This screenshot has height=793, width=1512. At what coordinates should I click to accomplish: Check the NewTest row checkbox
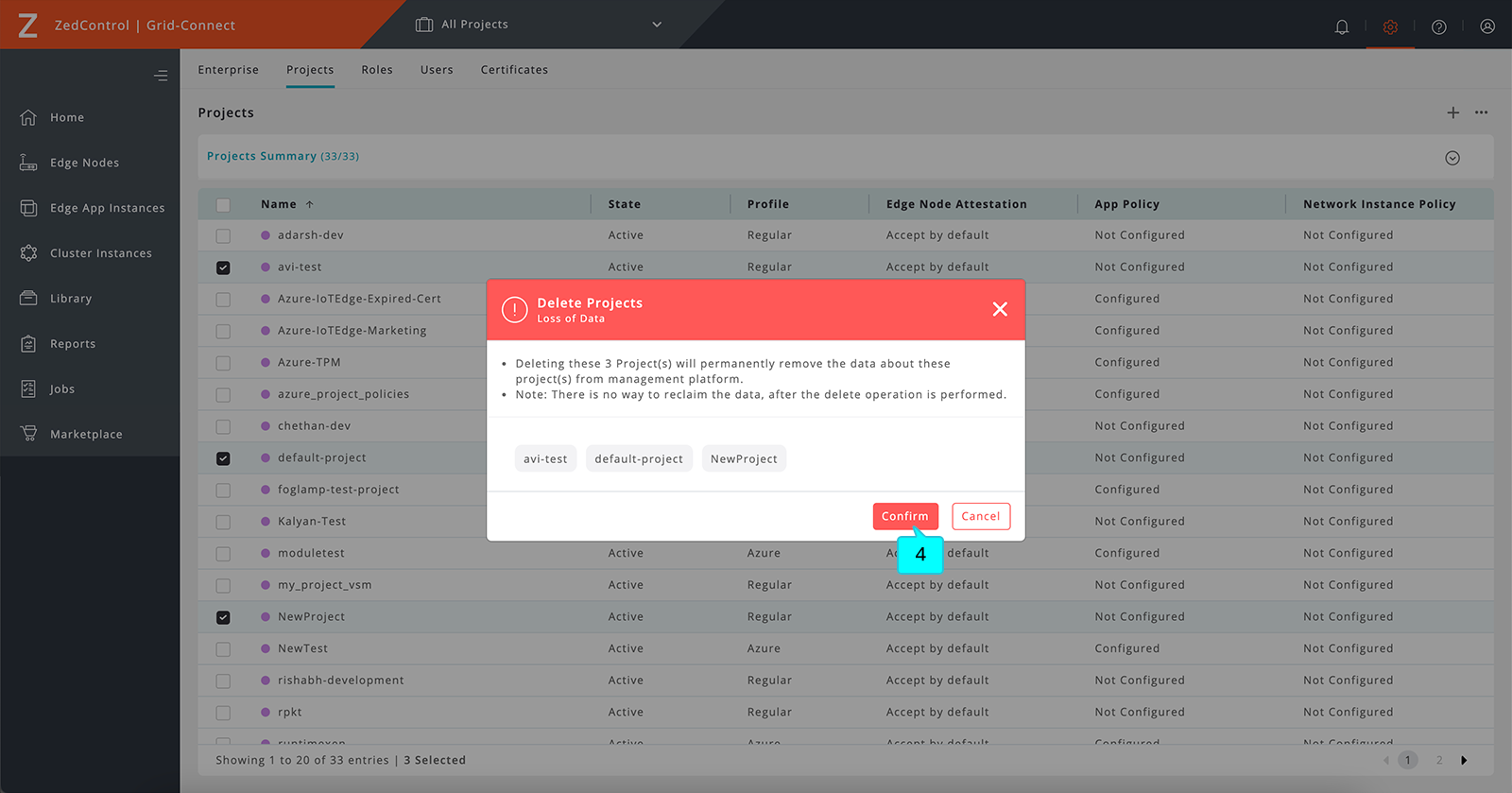pos(223,649)
